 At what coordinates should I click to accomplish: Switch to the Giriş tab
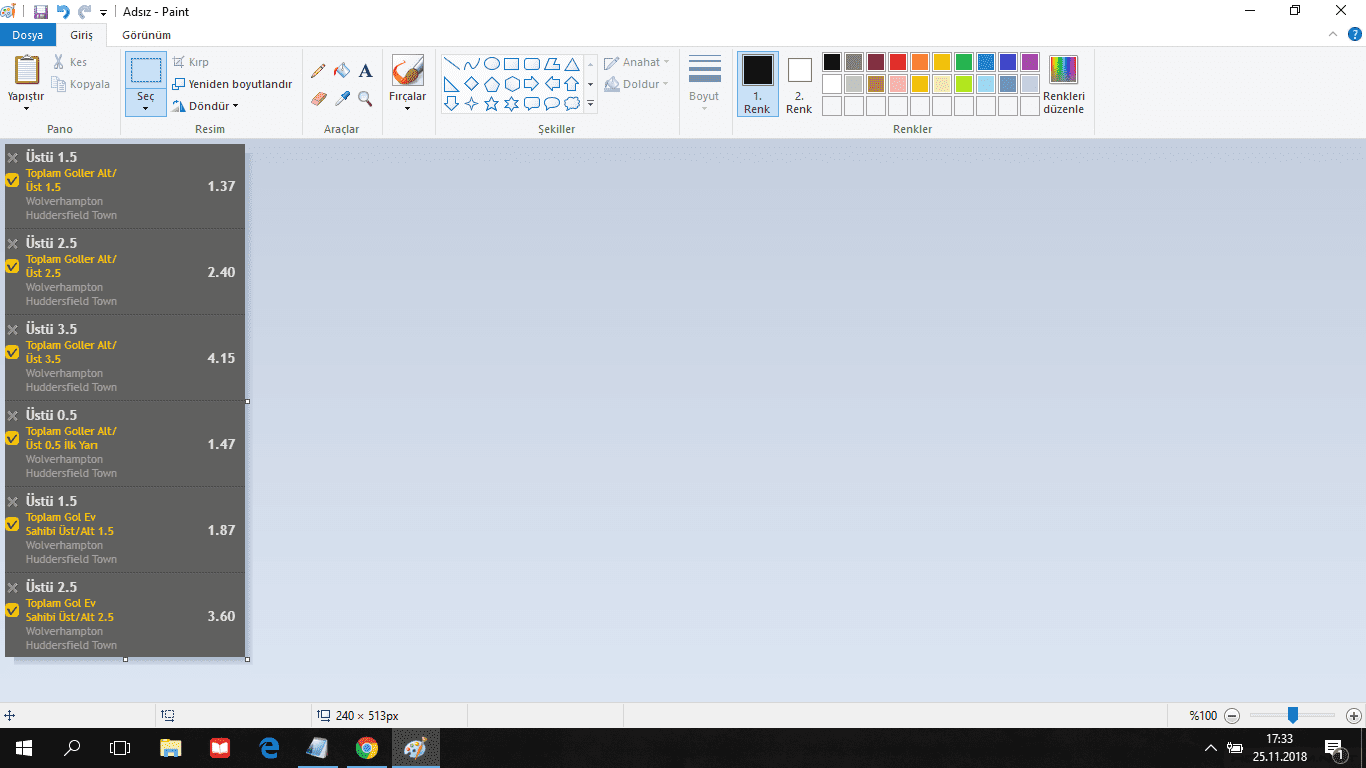[81, 35]
